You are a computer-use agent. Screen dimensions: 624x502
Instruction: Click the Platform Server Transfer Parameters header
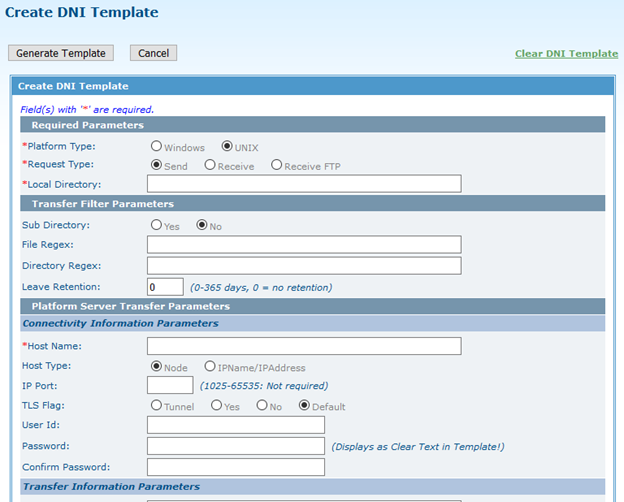pos(313,306)
